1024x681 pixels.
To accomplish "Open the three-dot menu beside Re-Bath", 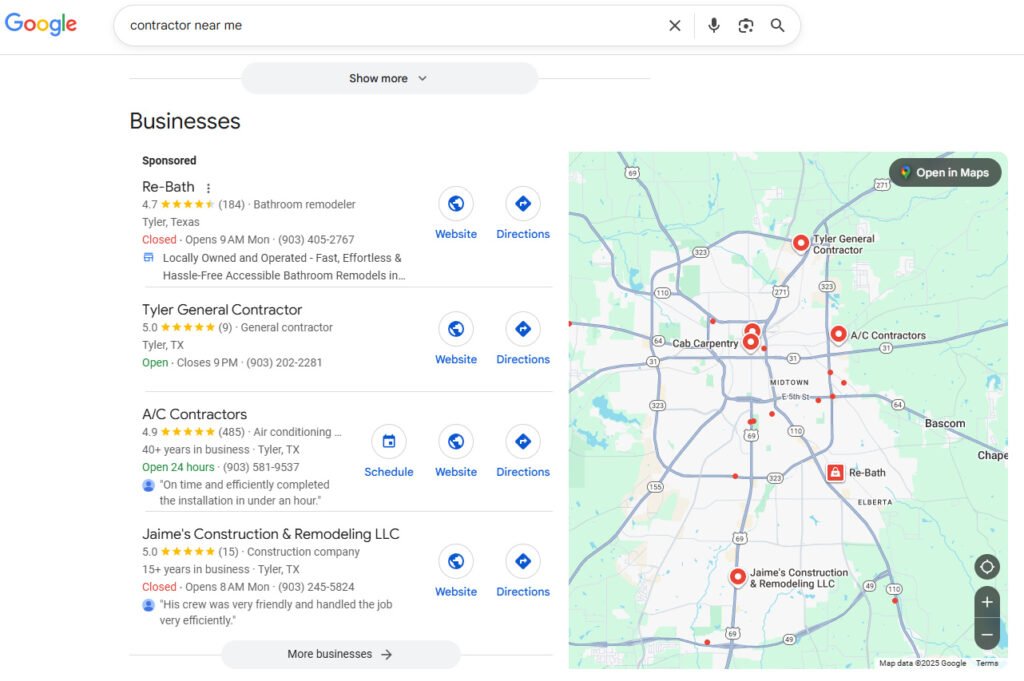I will 208,187.
